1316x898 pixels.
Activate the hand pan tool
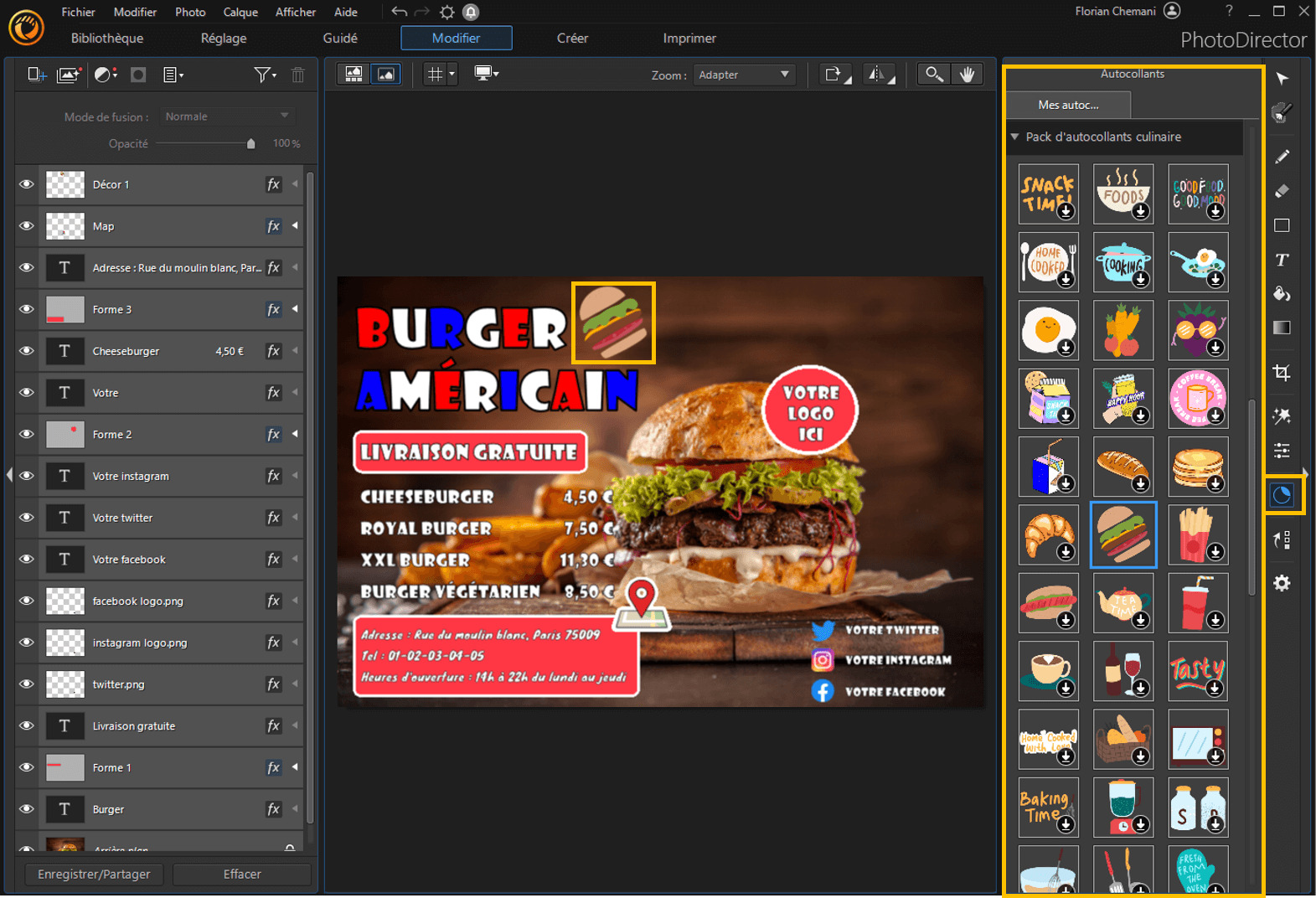click(968, 74)
